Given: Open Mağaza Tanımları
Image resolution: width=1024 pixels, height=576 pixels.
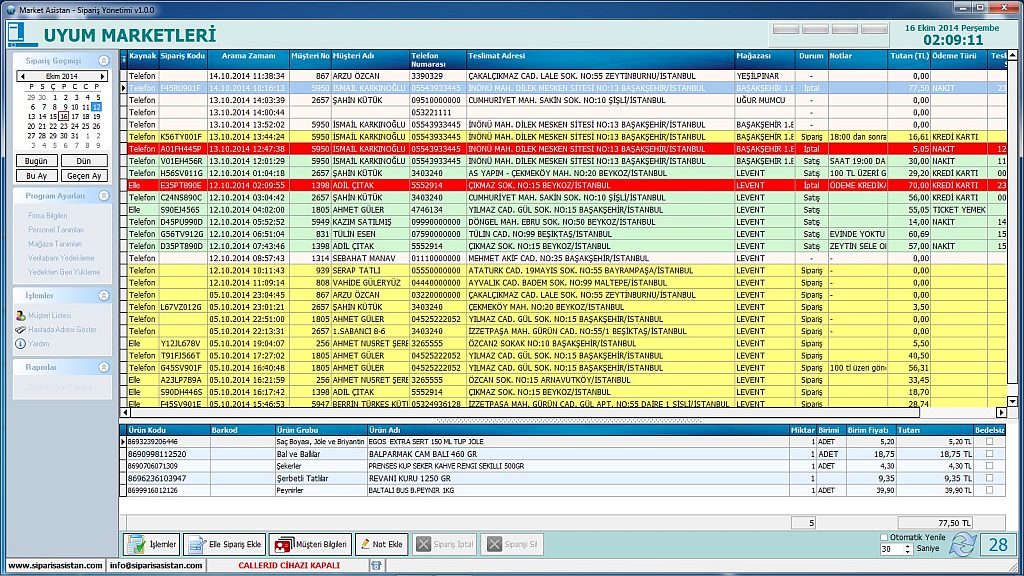Looking at the screenshot, I should coord(54,244).
